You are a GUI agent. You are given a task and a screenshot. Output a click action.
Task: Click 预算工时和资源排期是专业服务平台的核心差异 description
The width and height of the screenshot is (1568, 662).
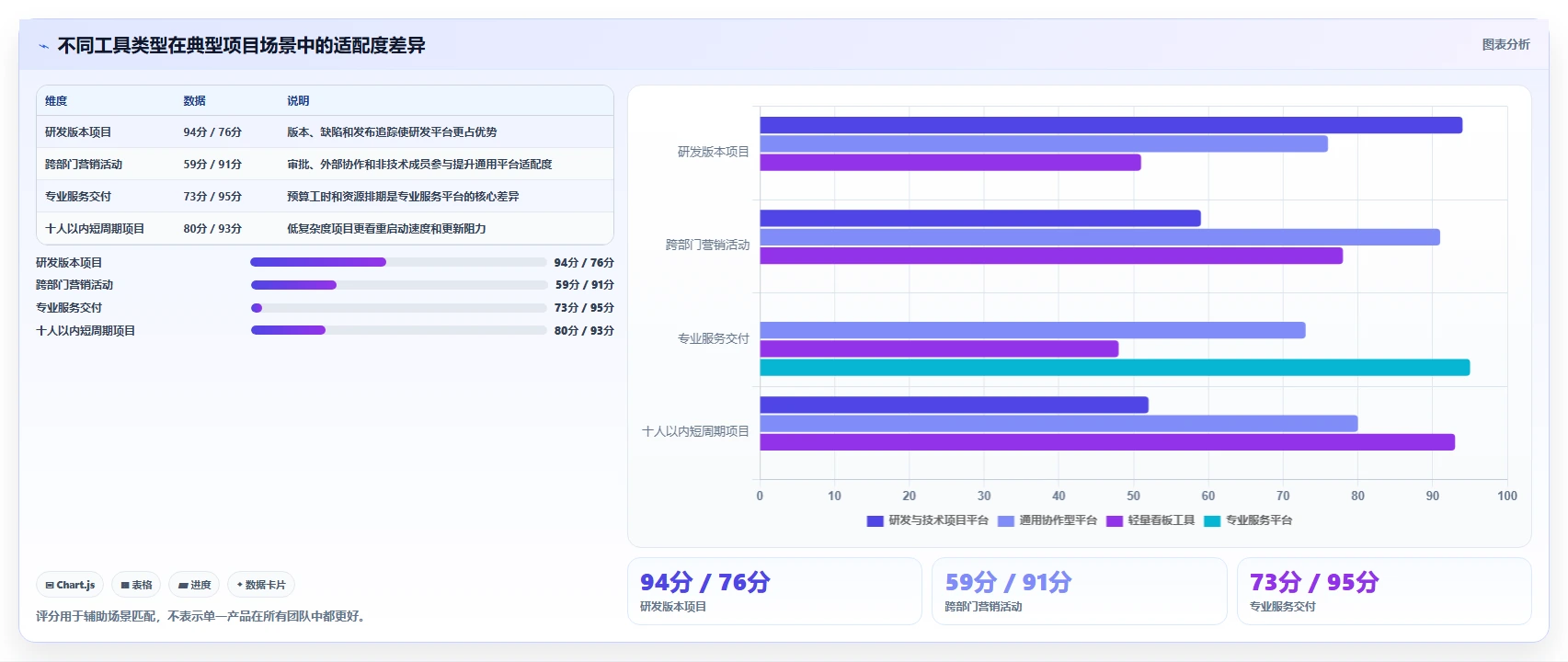click(403, 197)
